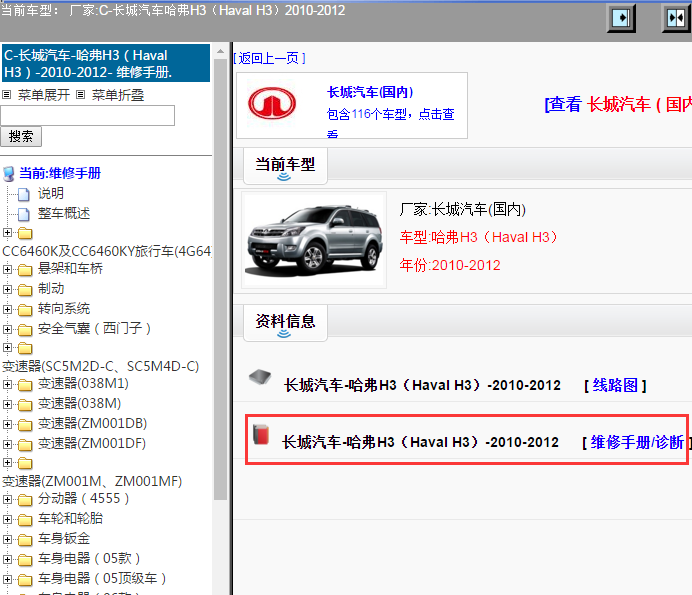This screenshot has width=692, height=595.
Task: Click the folder icon for 悬架和车桥
Action: (25, 269)
